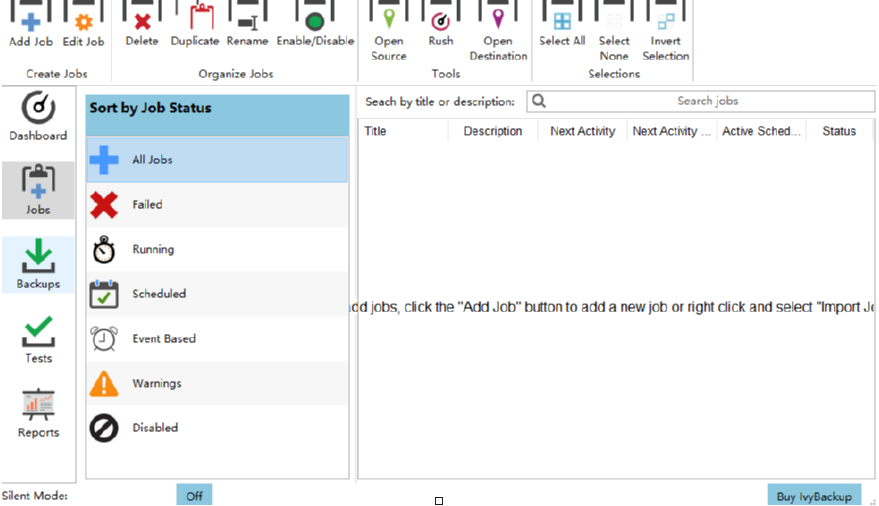Image resolution: width=879 pixels, height=506 pixels.
Task: Open the Reports sidebar view
Action: point(38,413)
